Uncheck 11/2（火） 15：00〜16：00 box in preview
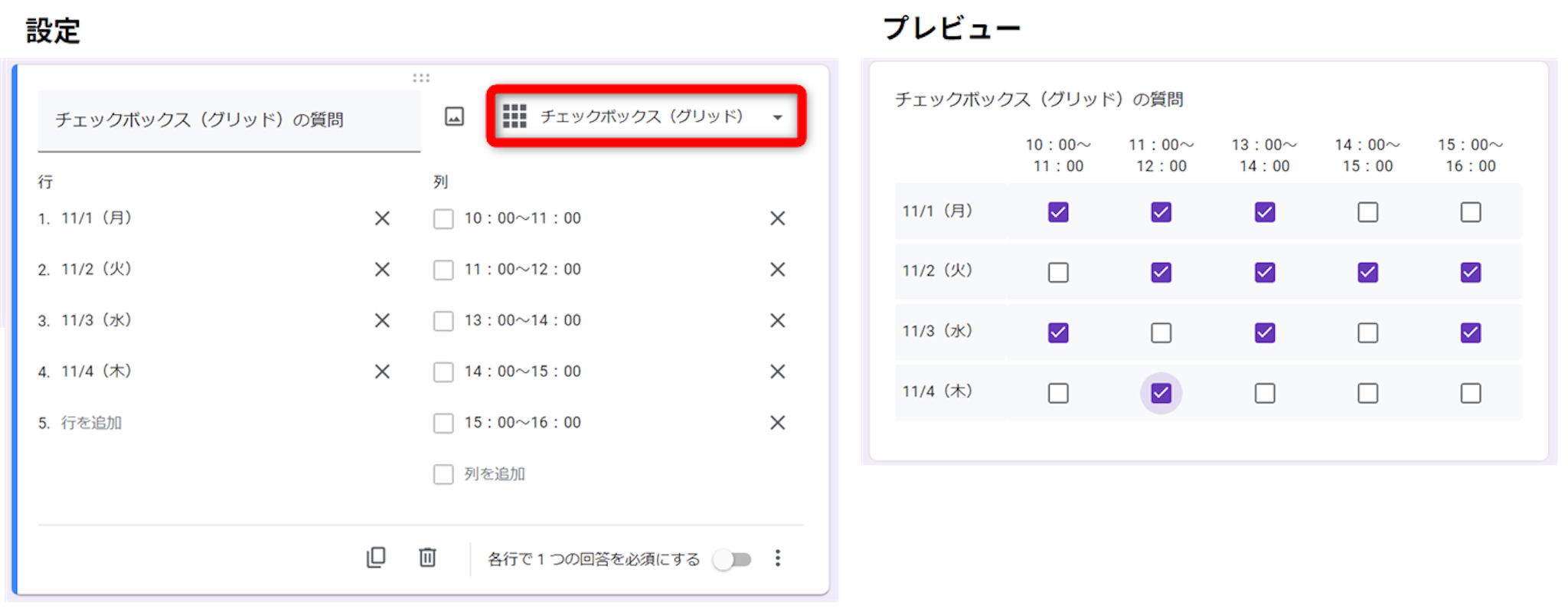The height and width of the screenshot is (609, 1568). 1470,272
